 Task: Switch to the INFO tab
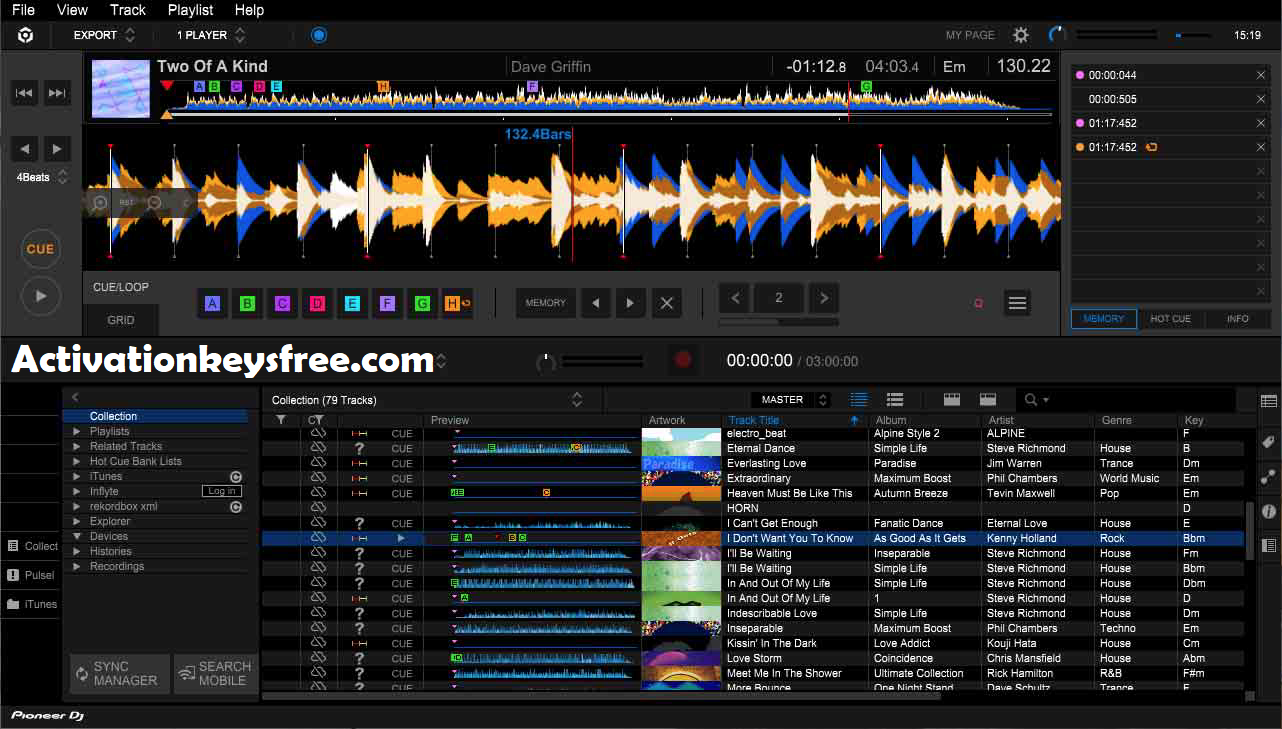[1238, 319]
